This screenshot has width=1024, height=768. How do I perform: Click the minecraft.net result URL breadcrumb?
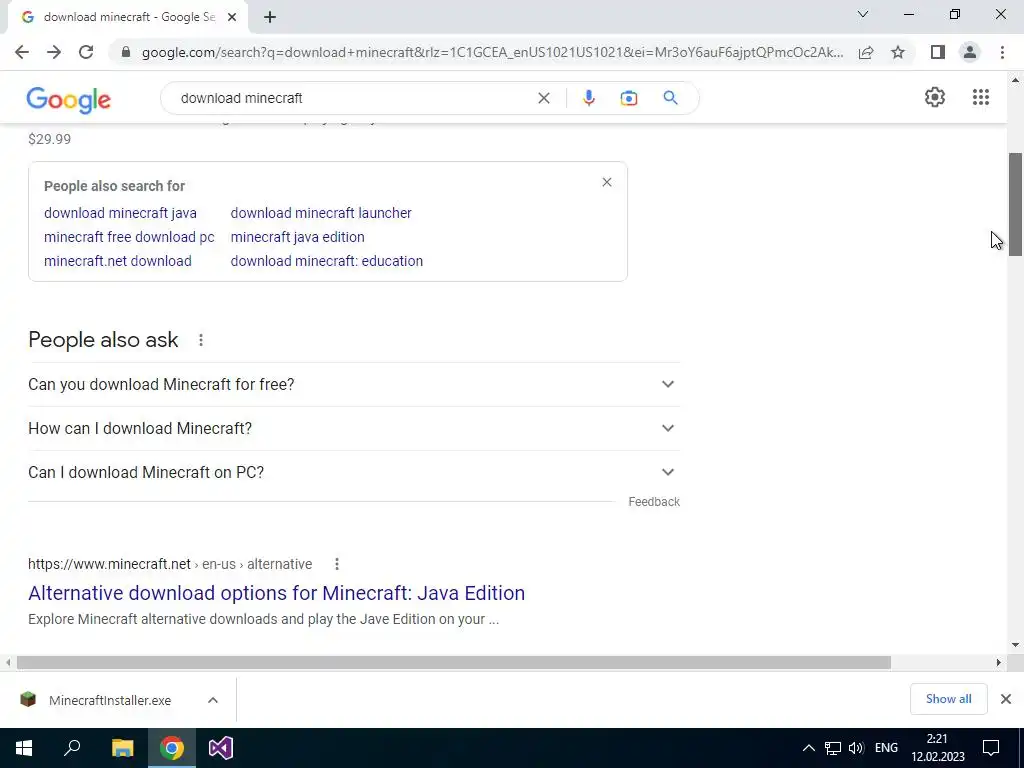(170, 564)
